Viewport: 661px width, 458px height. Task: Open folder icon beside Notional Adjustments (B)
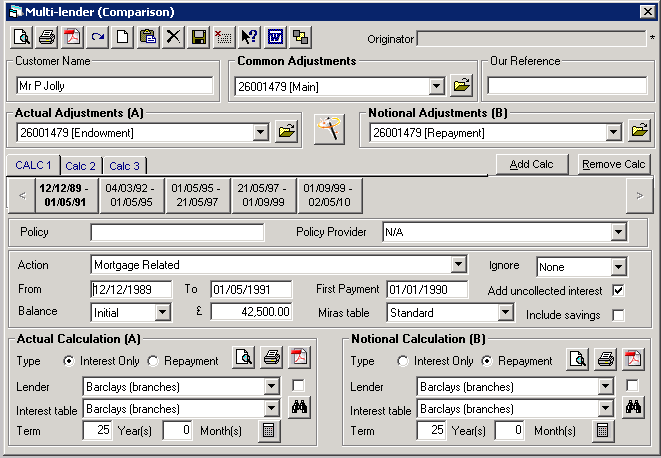click(639, 131)
